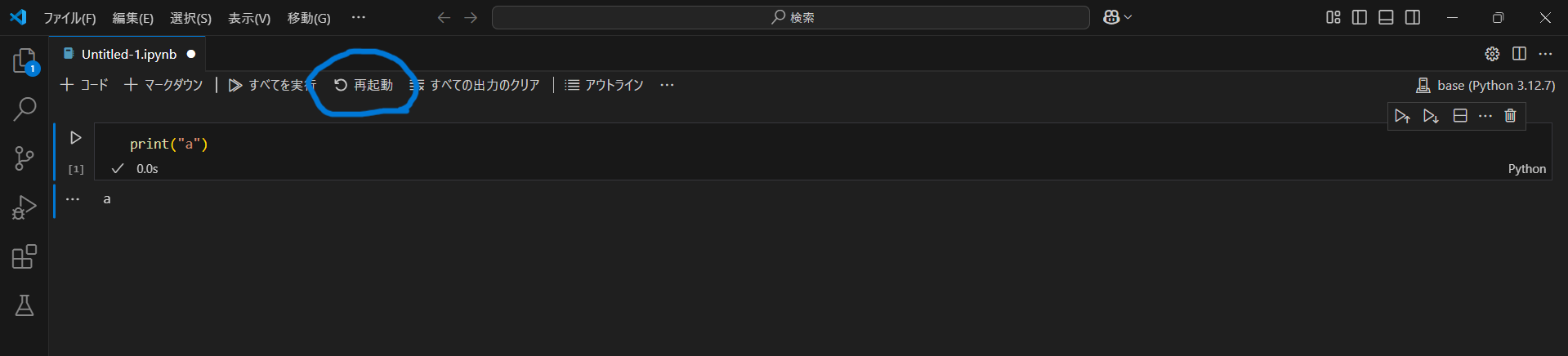
Task: Delete the cell using trash icon
Action: click(x=1510, y=116)
